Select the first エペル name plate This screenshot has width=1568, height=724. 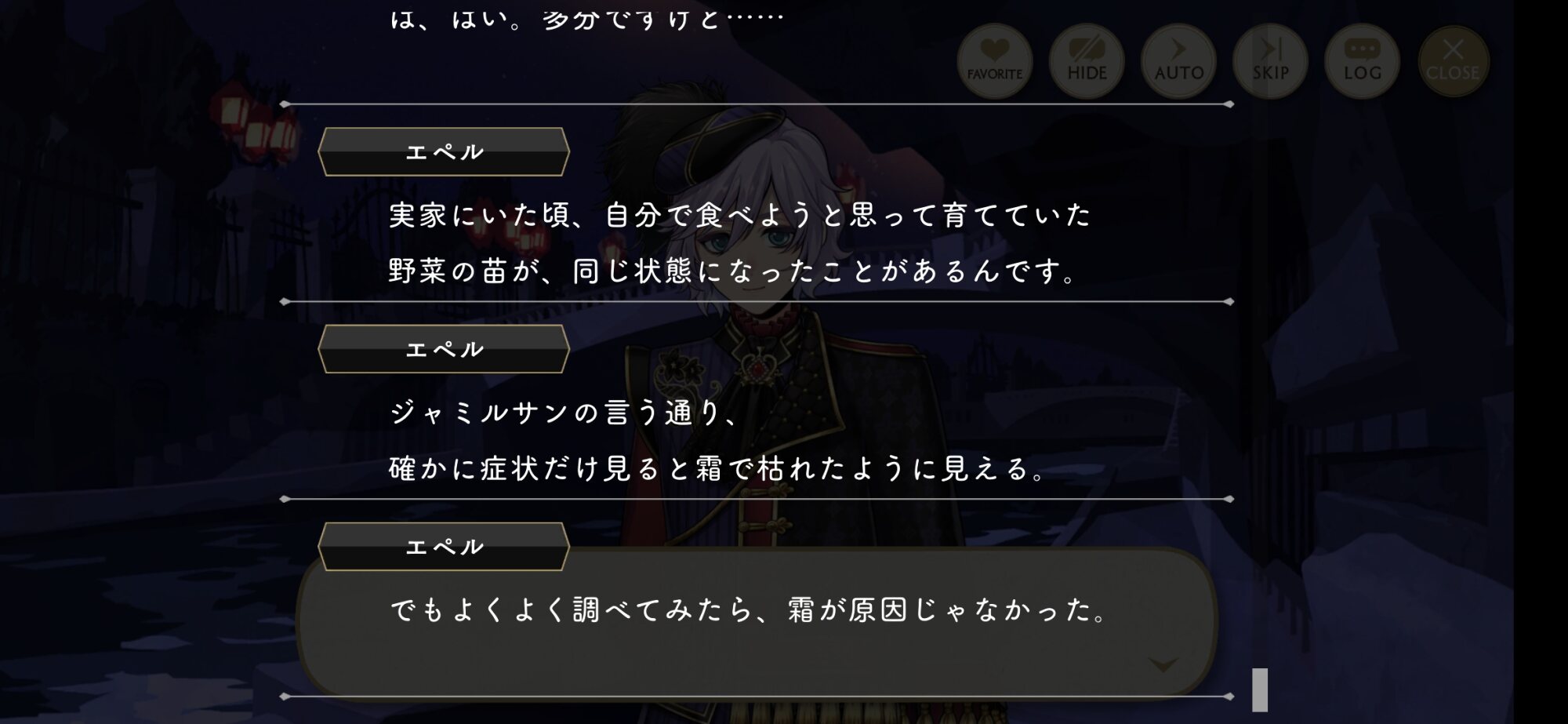[x=444, y=151]
